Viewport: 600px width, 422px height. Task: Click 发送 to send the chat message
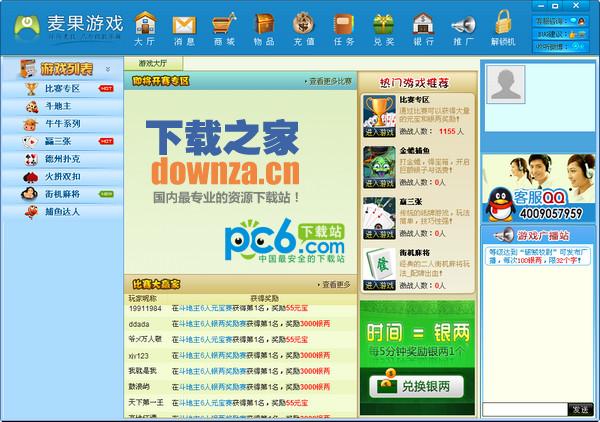pos(580,409)
